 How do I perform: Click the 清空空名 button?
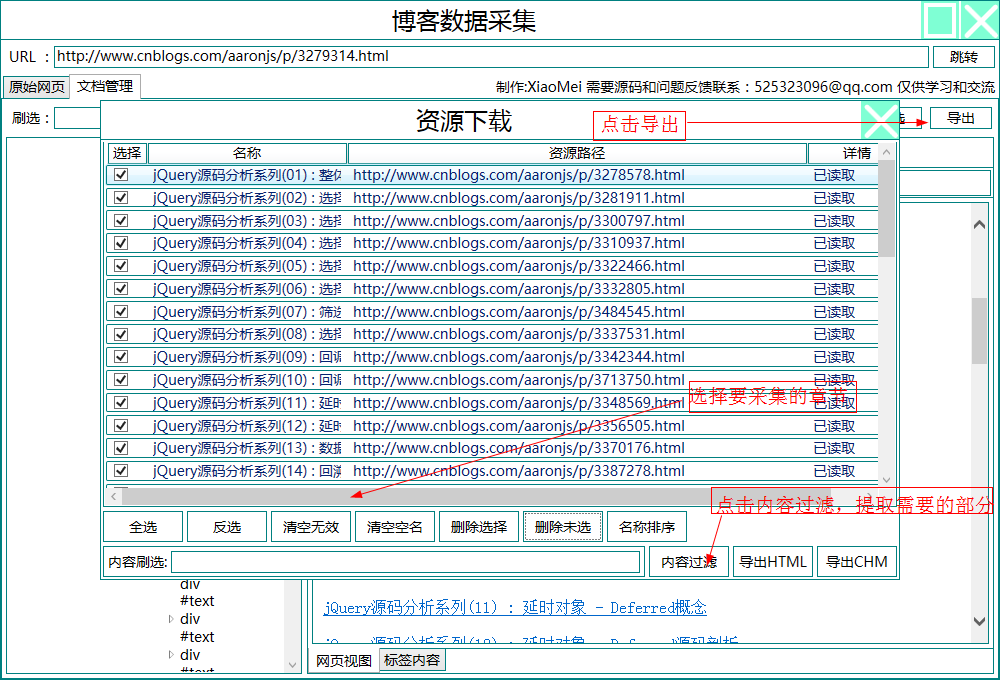395,527
